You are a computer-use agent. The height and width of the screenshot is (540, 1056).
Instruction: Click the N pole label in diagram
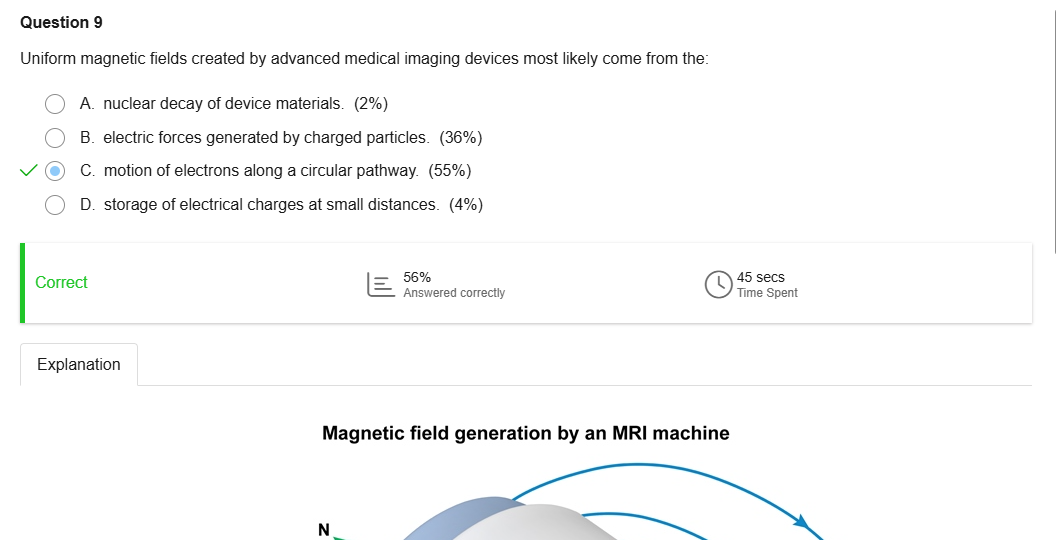323,529
